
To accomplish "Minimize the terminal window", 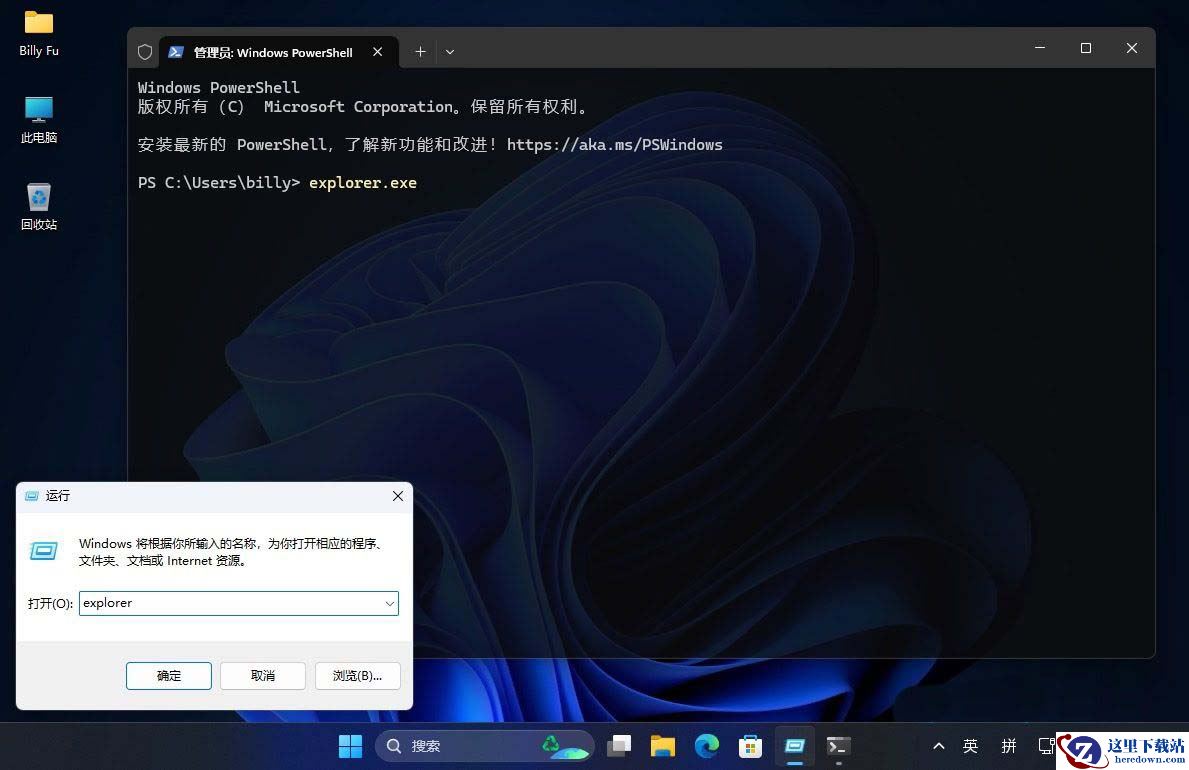I will 1040,48.
